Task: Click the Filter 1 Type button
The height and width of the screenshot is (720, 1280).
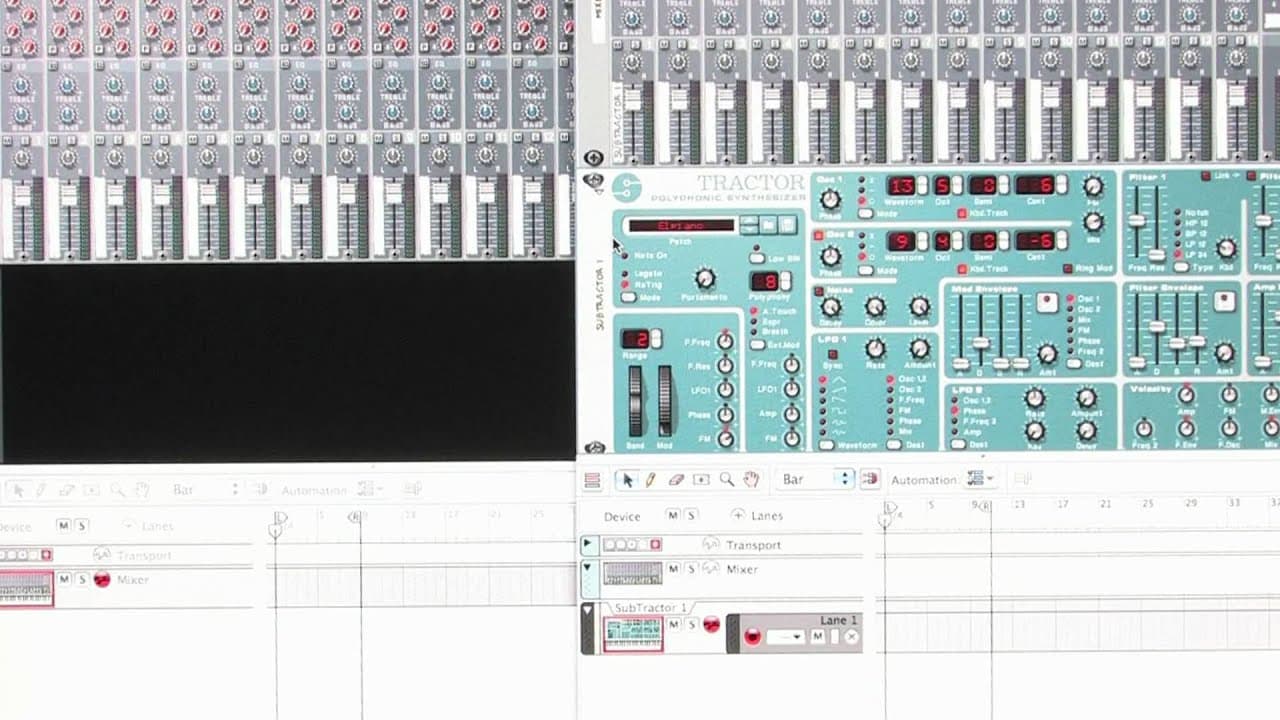Action: 1182,267
